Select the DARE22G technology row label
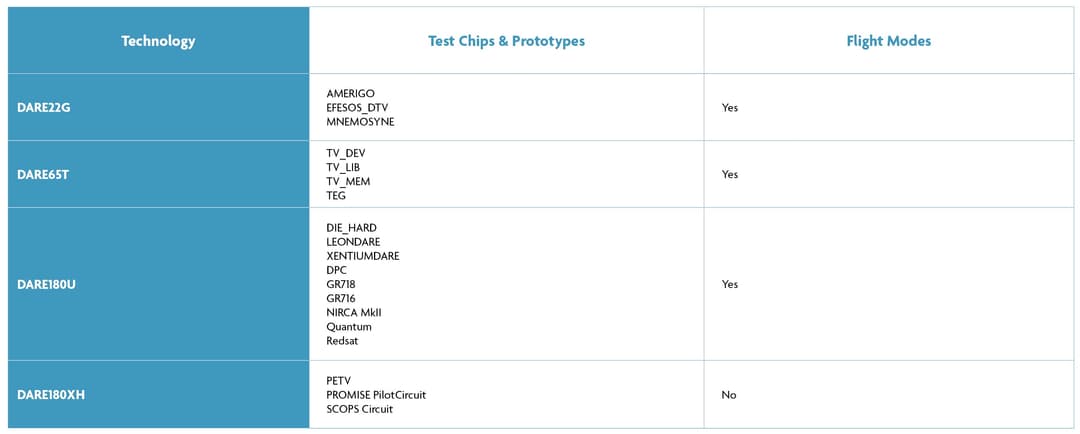Image resolution: width=1080 pixels, height=434 pixels. tap(44, 107)
